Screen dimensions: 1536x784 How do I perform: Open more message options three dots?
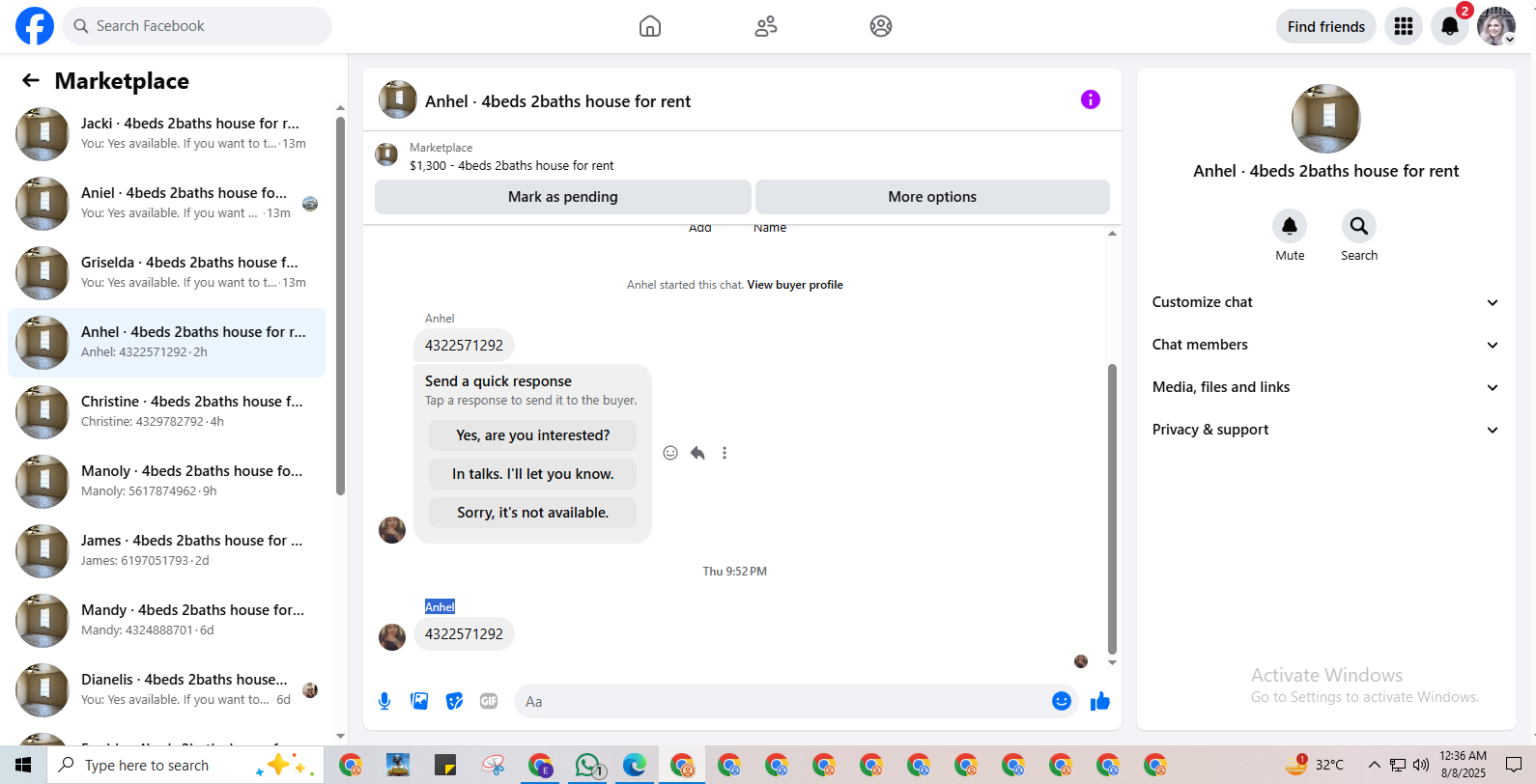click(725, 453)
